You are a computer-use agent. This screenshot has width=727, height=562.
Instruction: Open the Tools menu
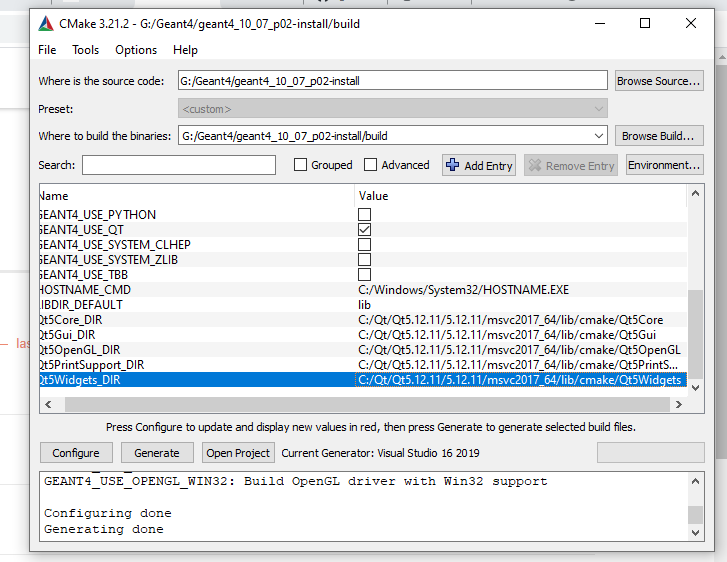pyautogui.click(x=85, y=50)
